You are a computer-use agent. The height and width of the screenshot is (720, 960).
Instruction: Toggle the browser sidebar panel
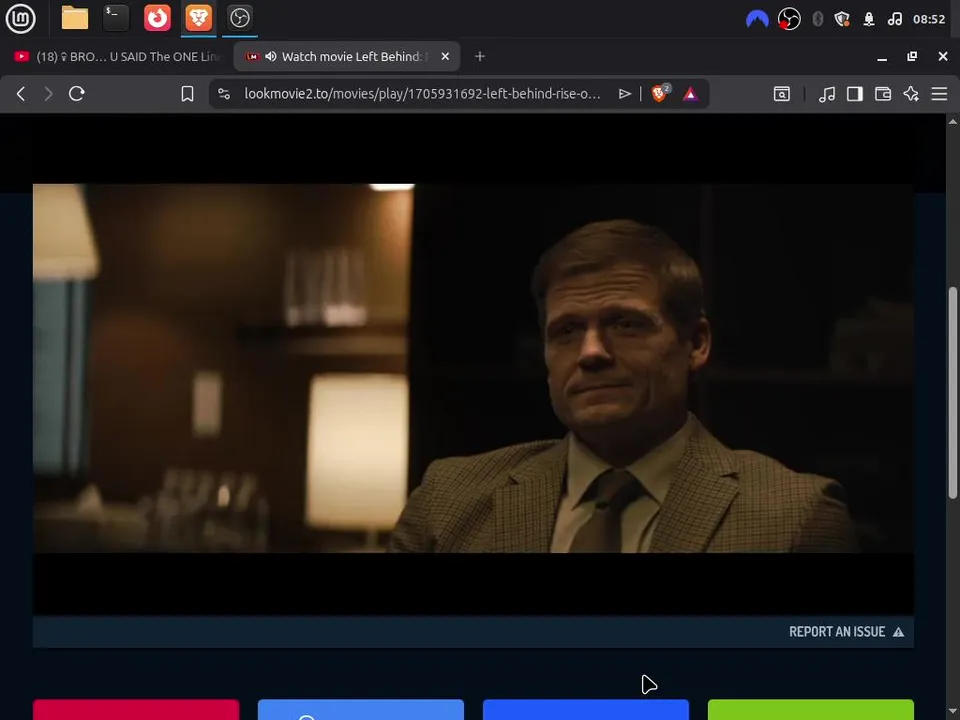[855, 94]
